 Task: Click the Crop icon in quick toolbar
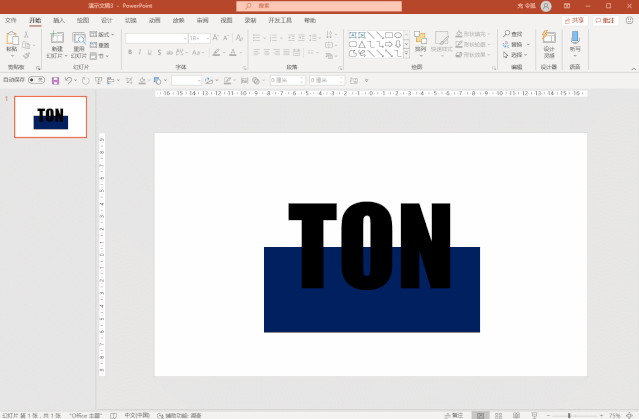tap(129, 81)
